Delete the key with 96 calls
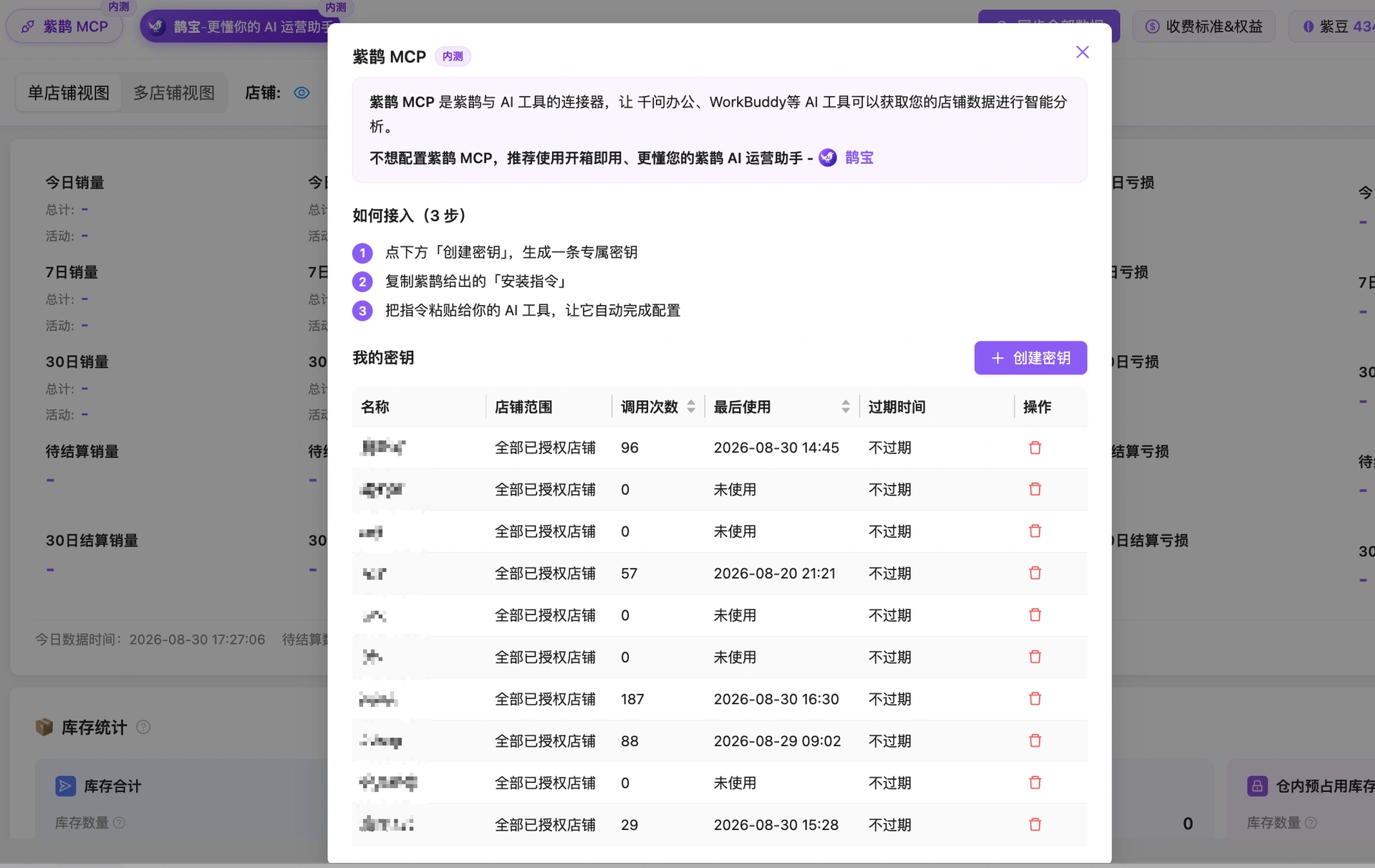 point(1035,448)
